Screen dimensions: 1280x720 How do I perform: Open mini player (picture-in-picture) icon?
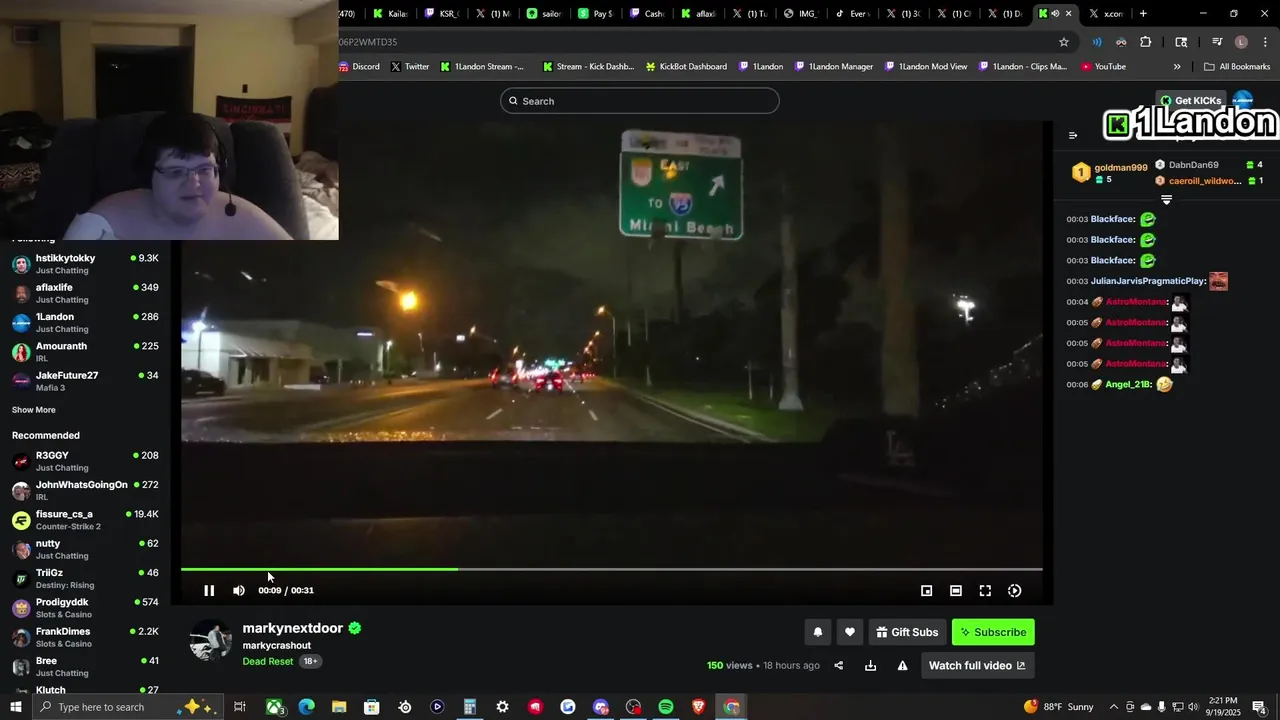(x=927, y=591)
